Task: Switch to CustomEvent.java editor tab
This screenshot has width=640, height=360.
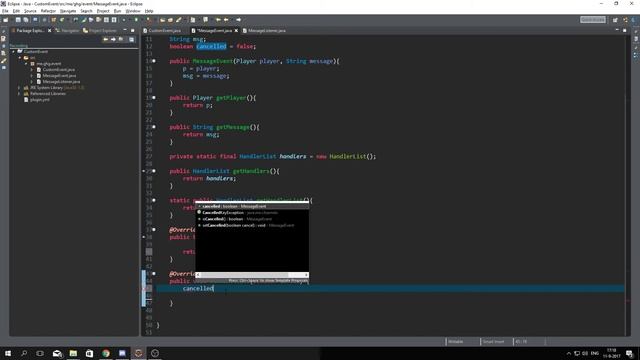Action: 162,31
